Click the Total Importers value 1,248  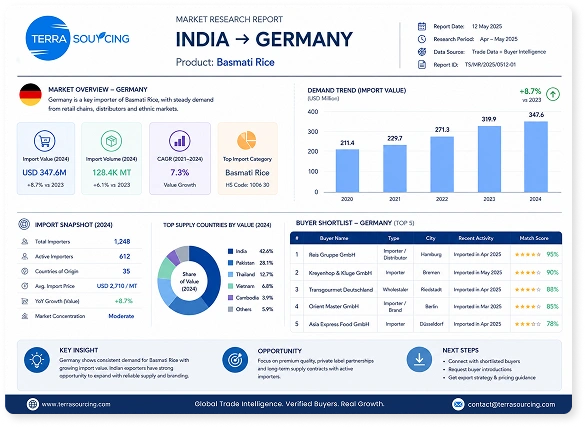122,241
